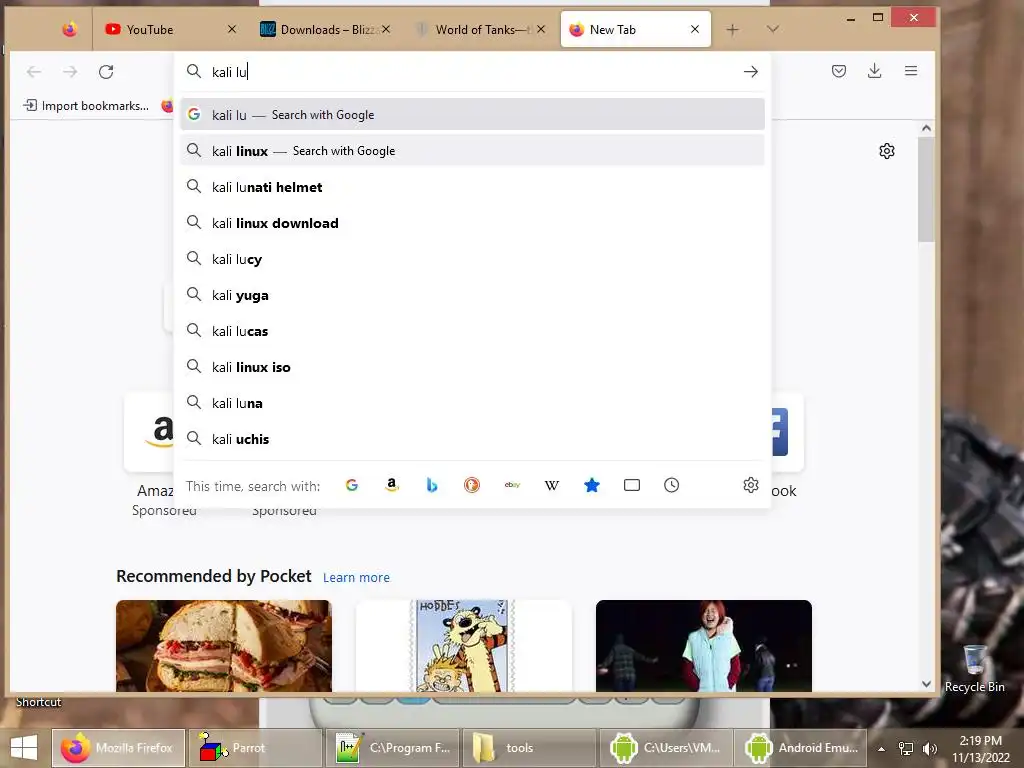Choose the "kali lucy" suggestion
The width and height of the screenshot is (1024, 768).
(x=472, y=259)
